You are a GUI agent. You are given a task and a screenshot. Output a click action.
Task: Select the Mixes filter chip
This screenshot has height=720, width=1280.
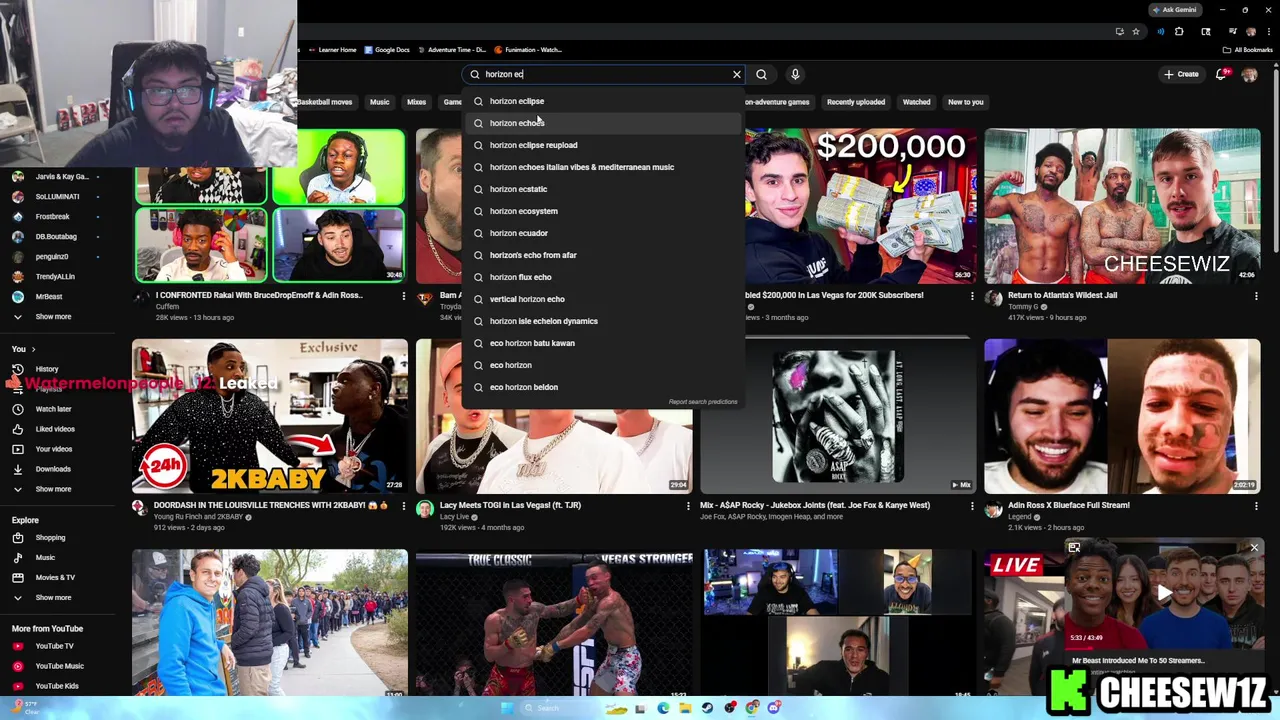coord(416,102)
